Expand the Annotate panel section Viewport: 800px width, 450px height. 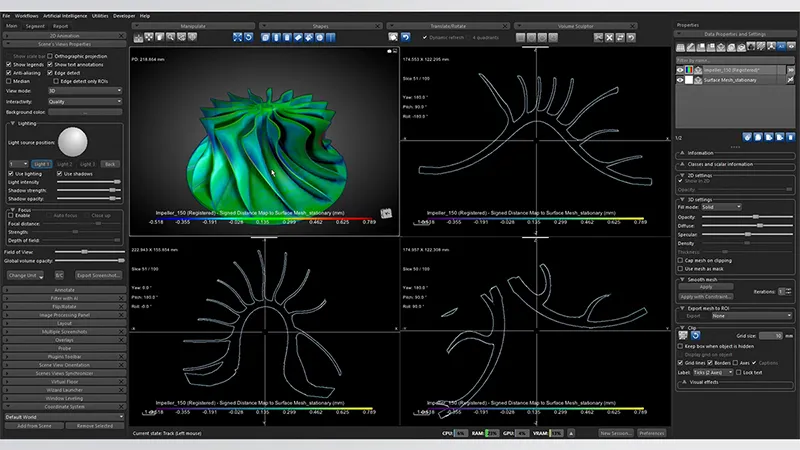[x=64, y=290]
